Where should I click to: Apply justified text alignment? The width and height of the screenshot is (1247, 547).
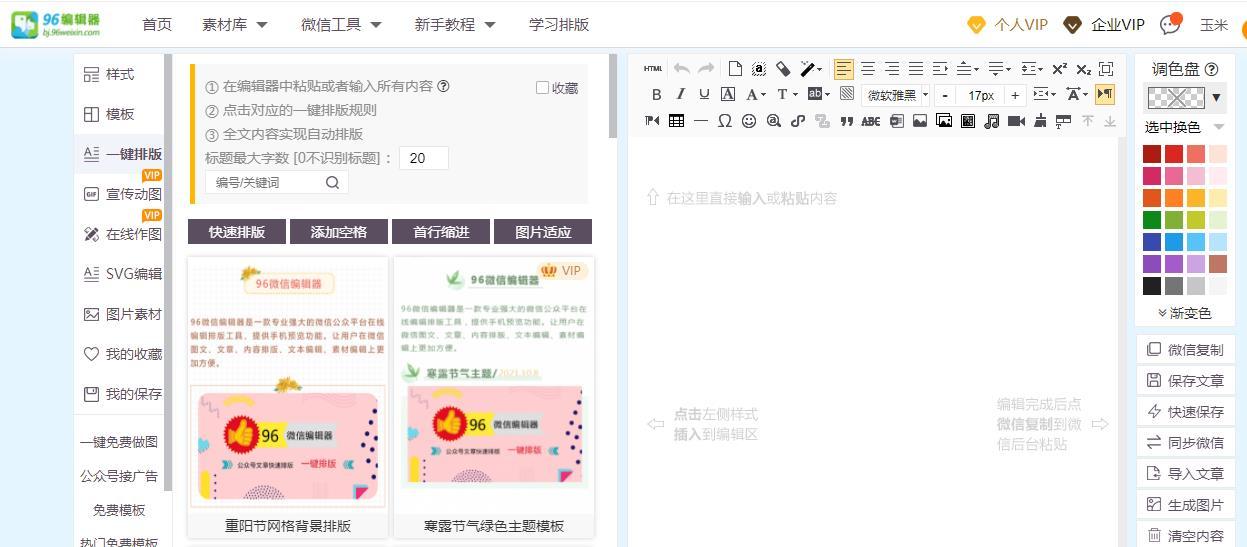[916, 69]
